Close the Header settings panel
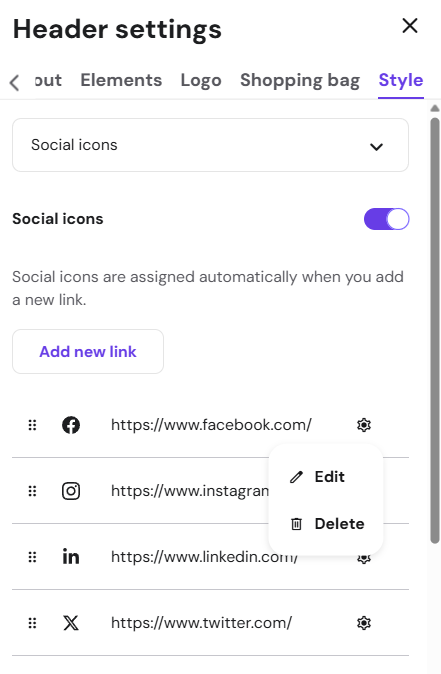Image resolution: width=441 pixels, height=674 pixels. (410, 26)
